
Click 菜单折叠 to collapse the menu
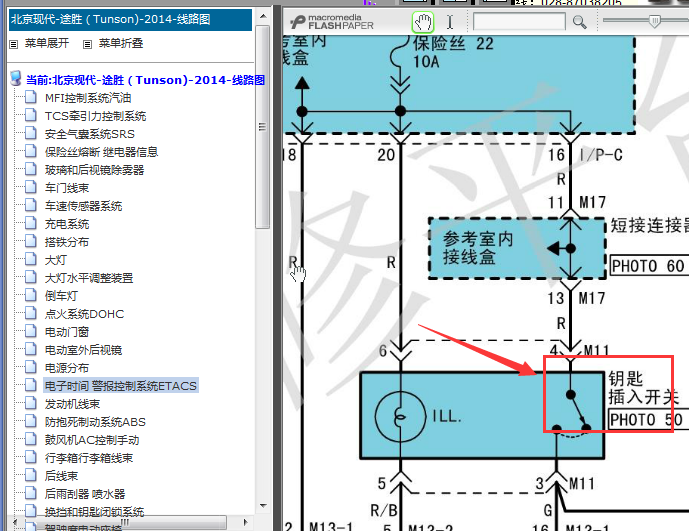click(x=121, y=43)
